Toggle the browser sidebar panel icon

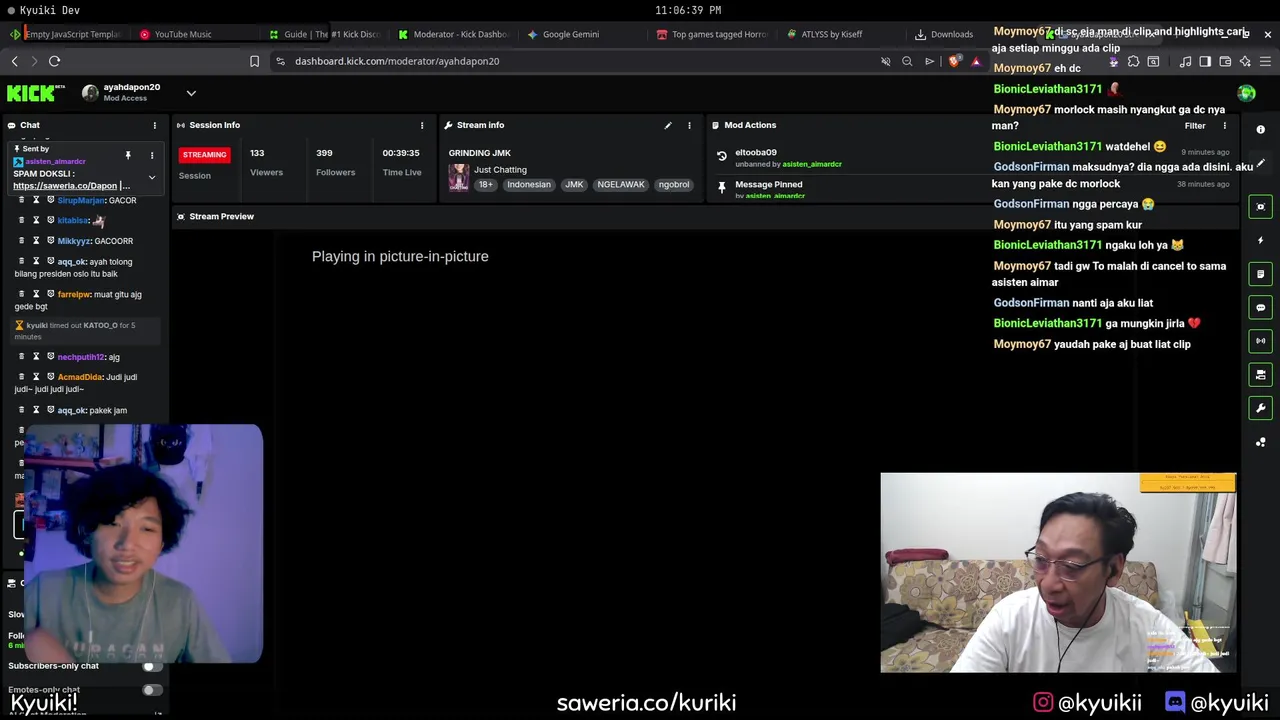pyautogui.click(x=1205, y=61)
